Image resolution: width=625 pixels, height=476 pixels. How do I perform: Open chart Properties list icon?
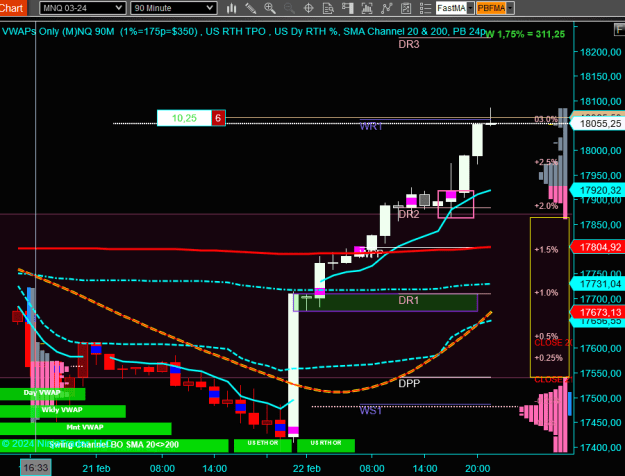(425, 8)
